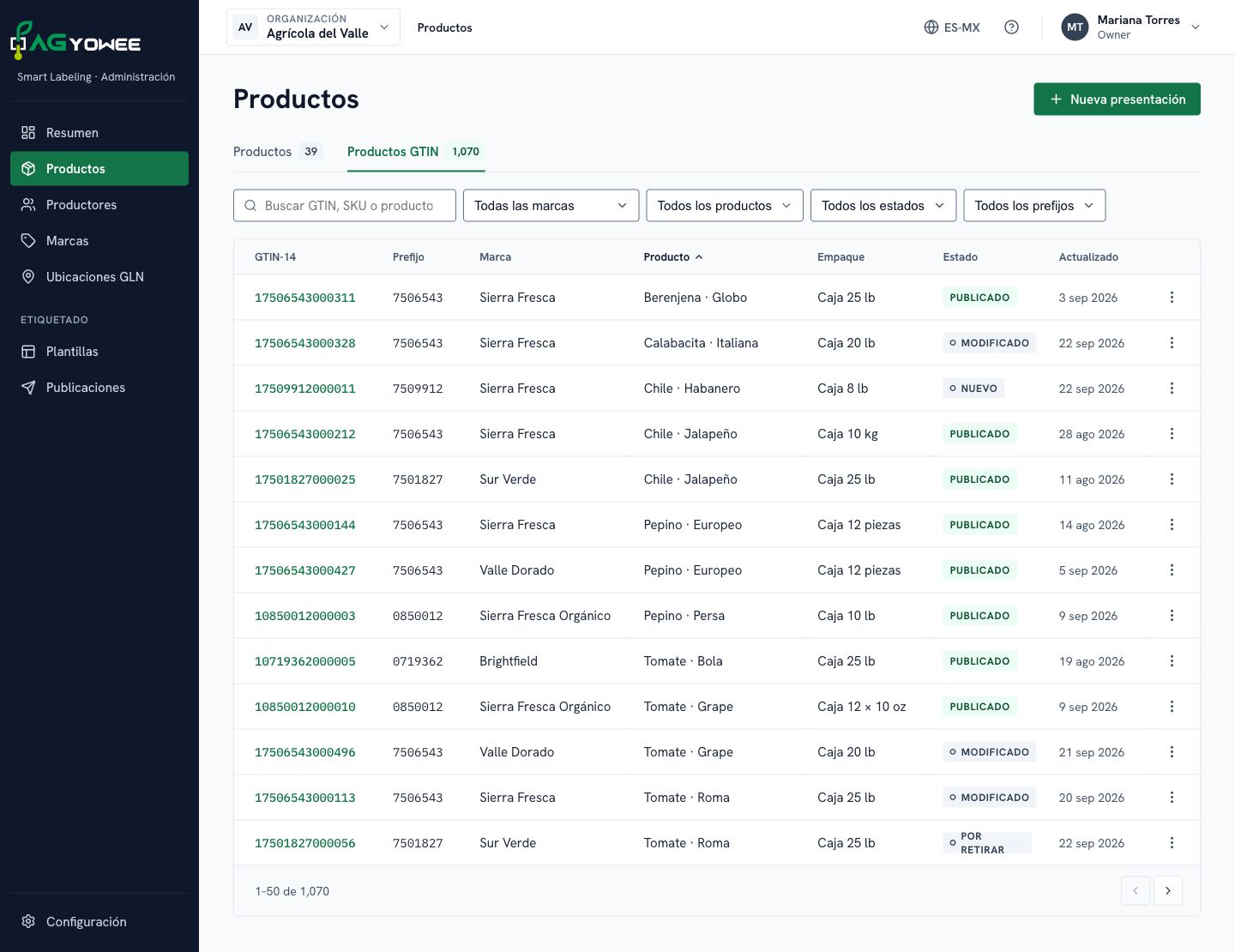Expand the Mariana Torres user menu
Screen dimensions: 1235x952
point(1130,27)
